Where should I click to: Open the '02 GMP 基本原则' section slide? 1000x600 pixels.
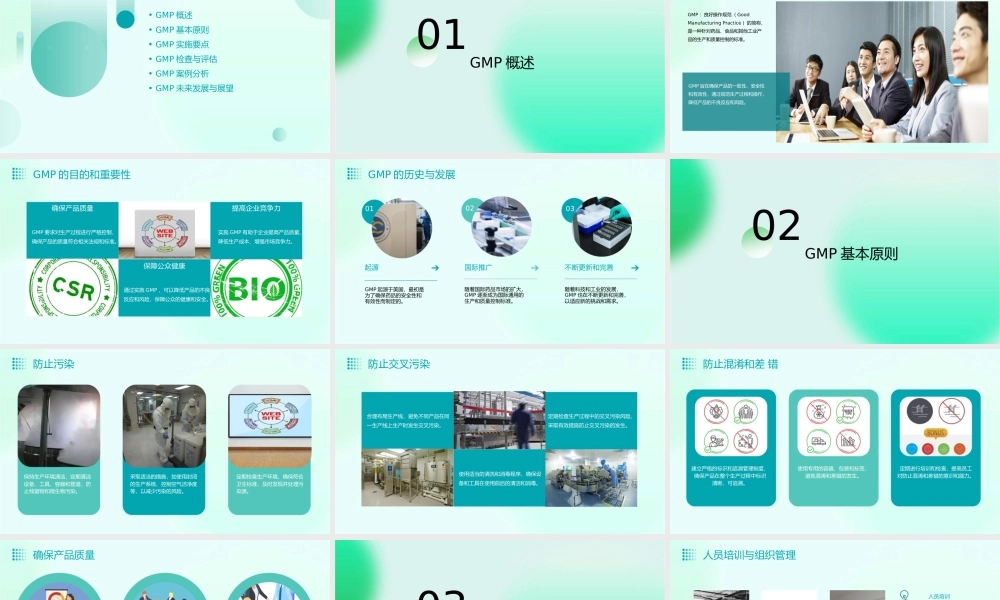(x=835, y=251)
